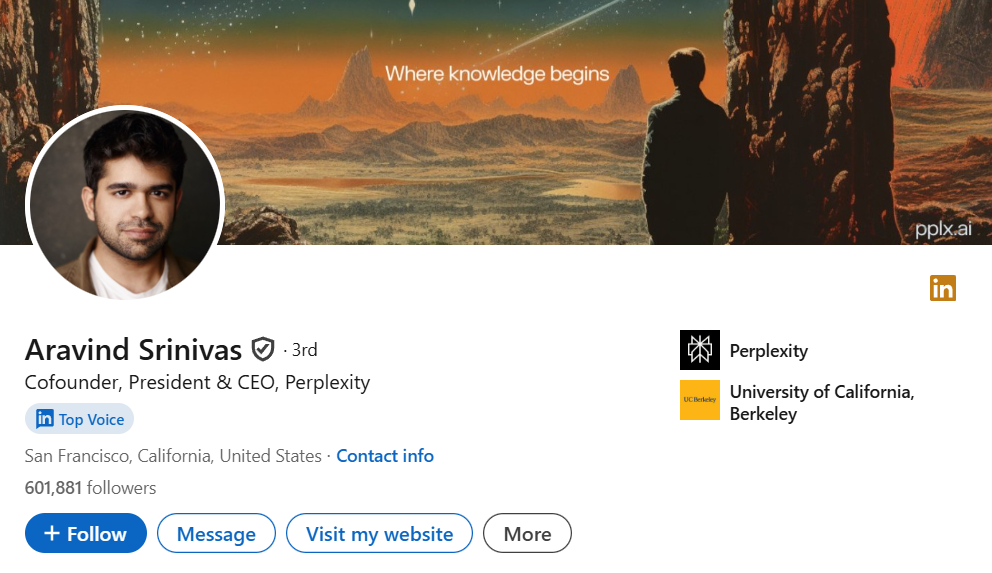Click the 3rd degree connection label
The image size is (992, 573).
(x=304, y=350)
